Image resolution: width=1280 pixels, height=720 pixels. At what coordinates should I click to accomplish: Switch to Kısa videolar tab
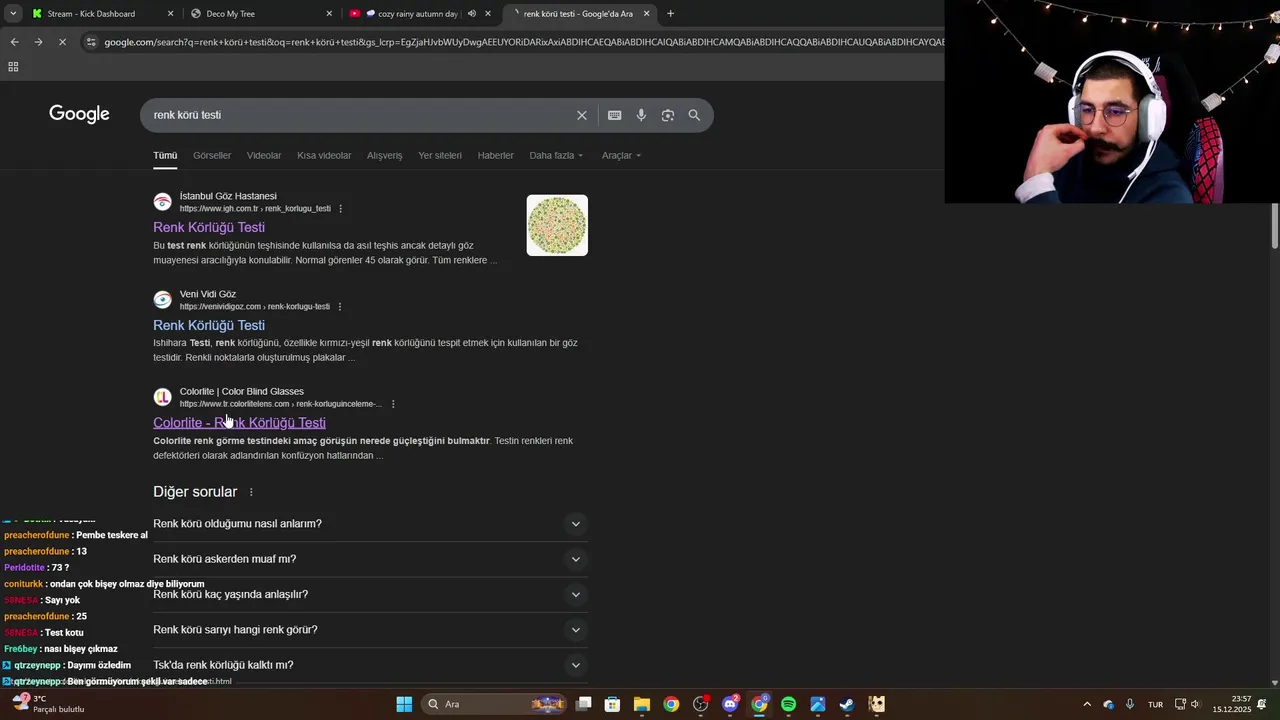[x=324, y=155]
